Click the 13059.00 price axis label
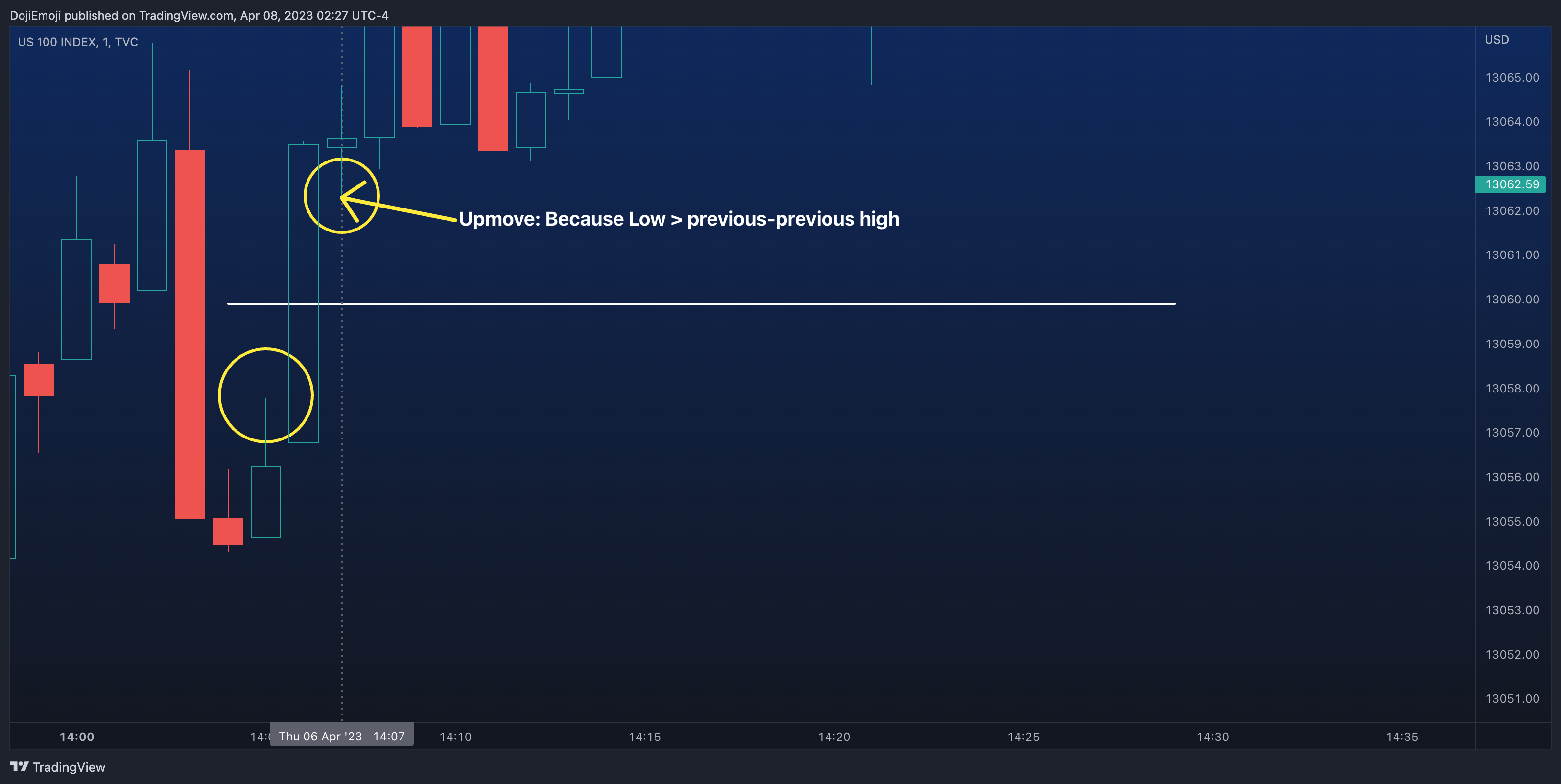The width and height of the screenshot is (1561, 784). (1512, 344)
